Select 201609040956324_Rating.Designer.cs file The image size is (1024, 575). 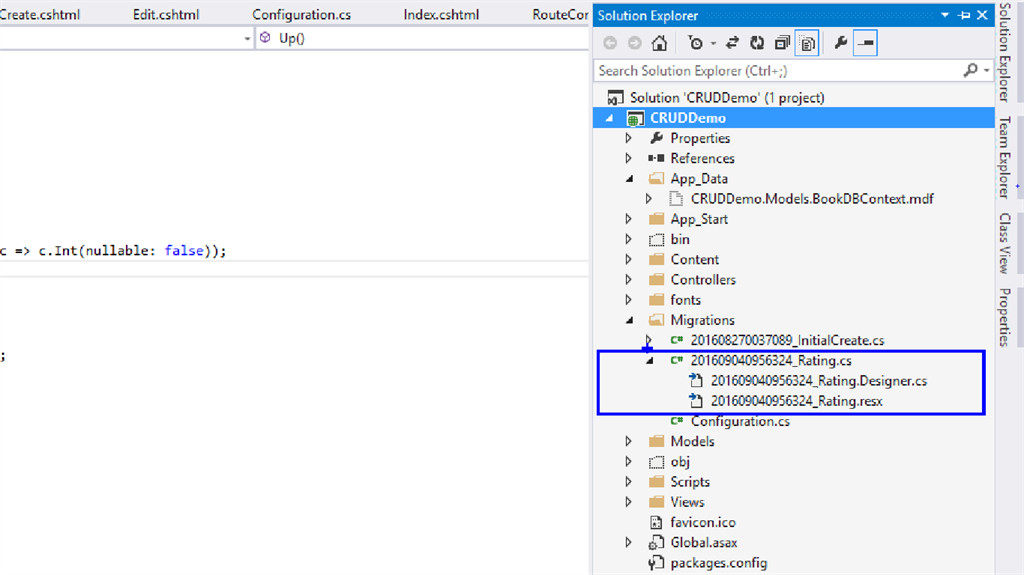click(819, 381)
